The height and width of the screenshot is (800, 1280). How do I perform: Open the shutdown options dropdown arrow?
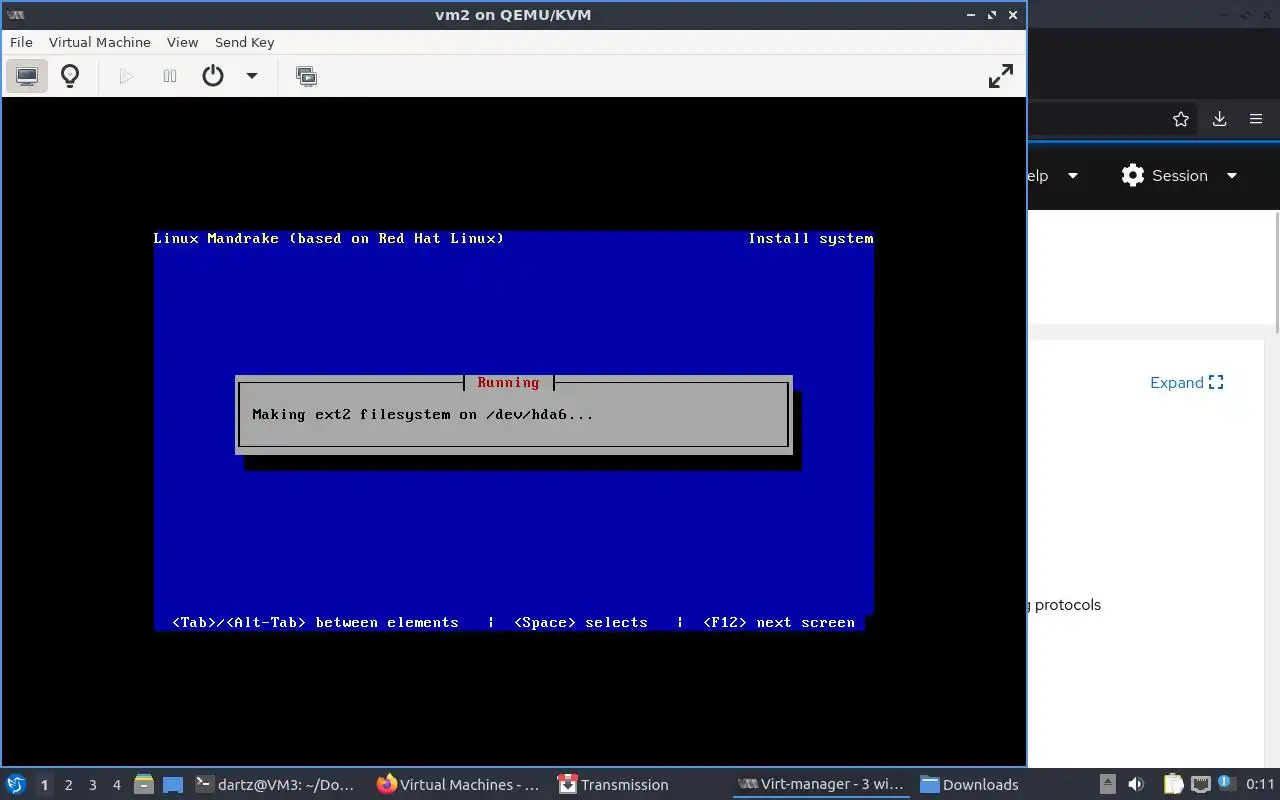pos(252,76)
